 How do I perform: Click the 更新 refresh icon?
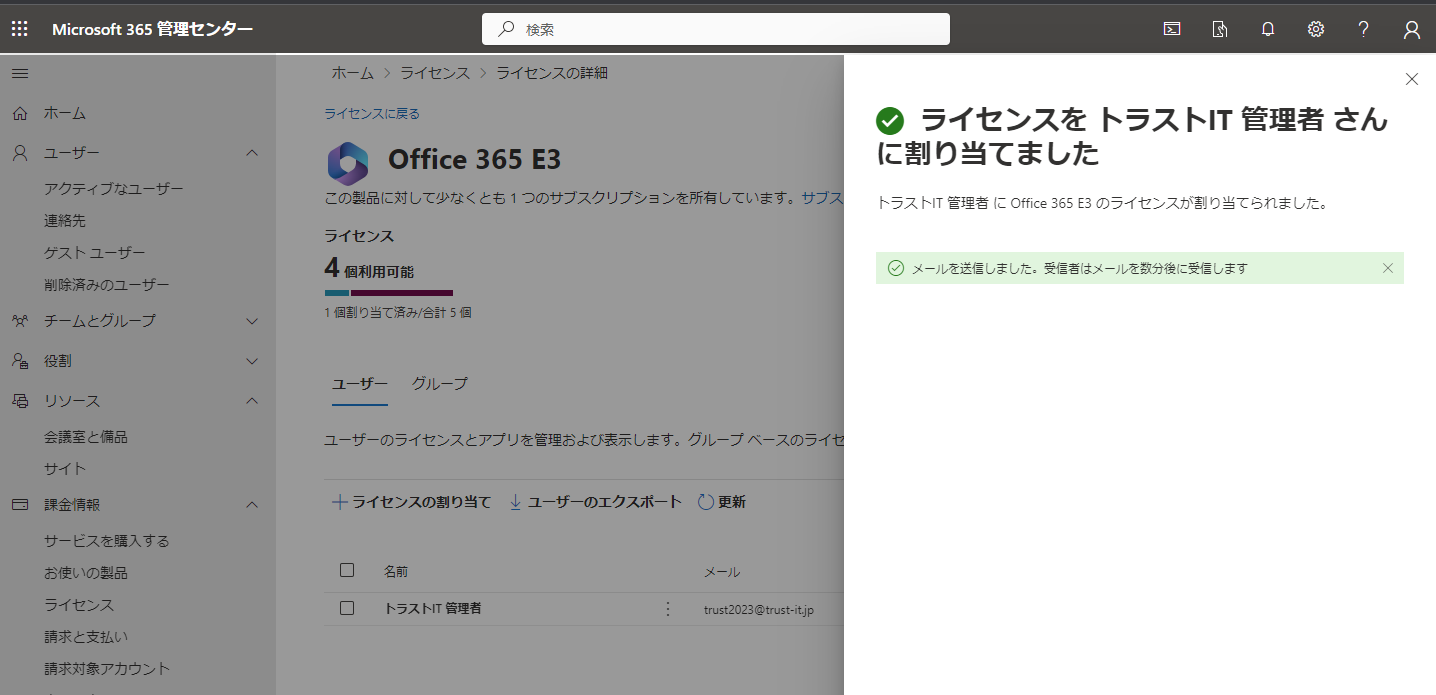pos(706,502)
